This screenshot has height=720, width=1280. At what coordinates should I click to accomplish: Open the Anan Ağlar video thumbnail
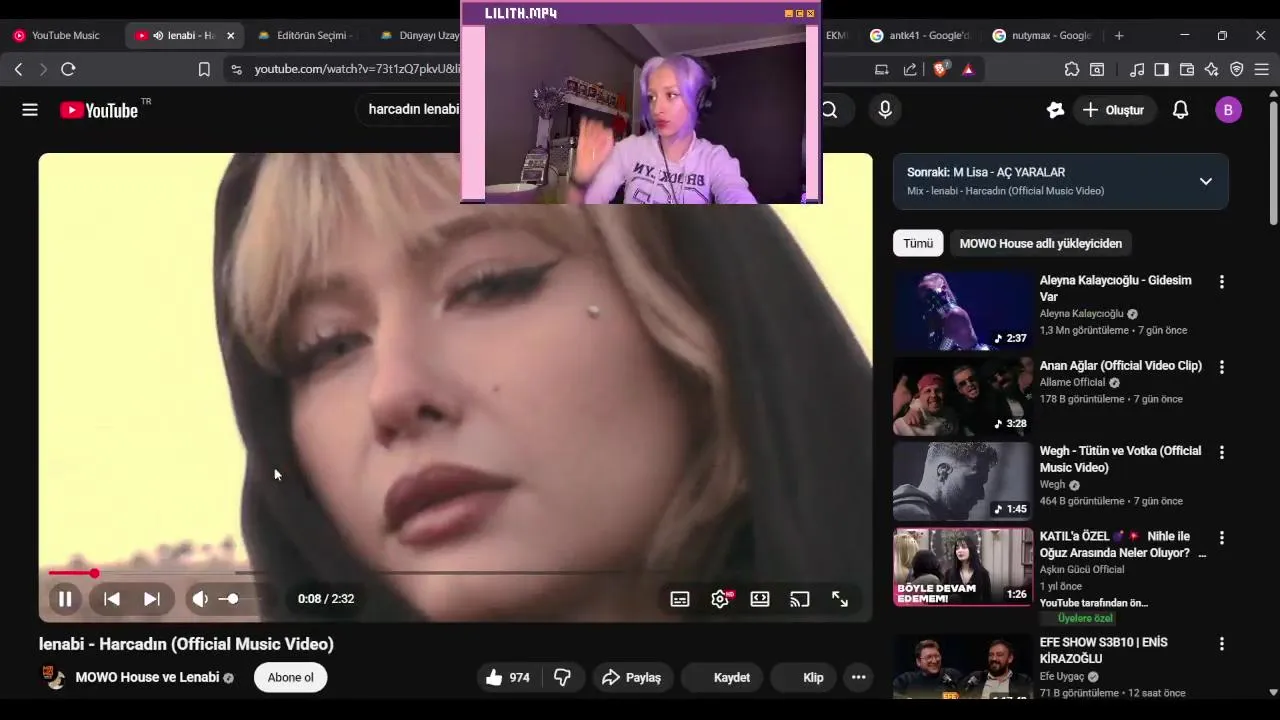[963, 396]
